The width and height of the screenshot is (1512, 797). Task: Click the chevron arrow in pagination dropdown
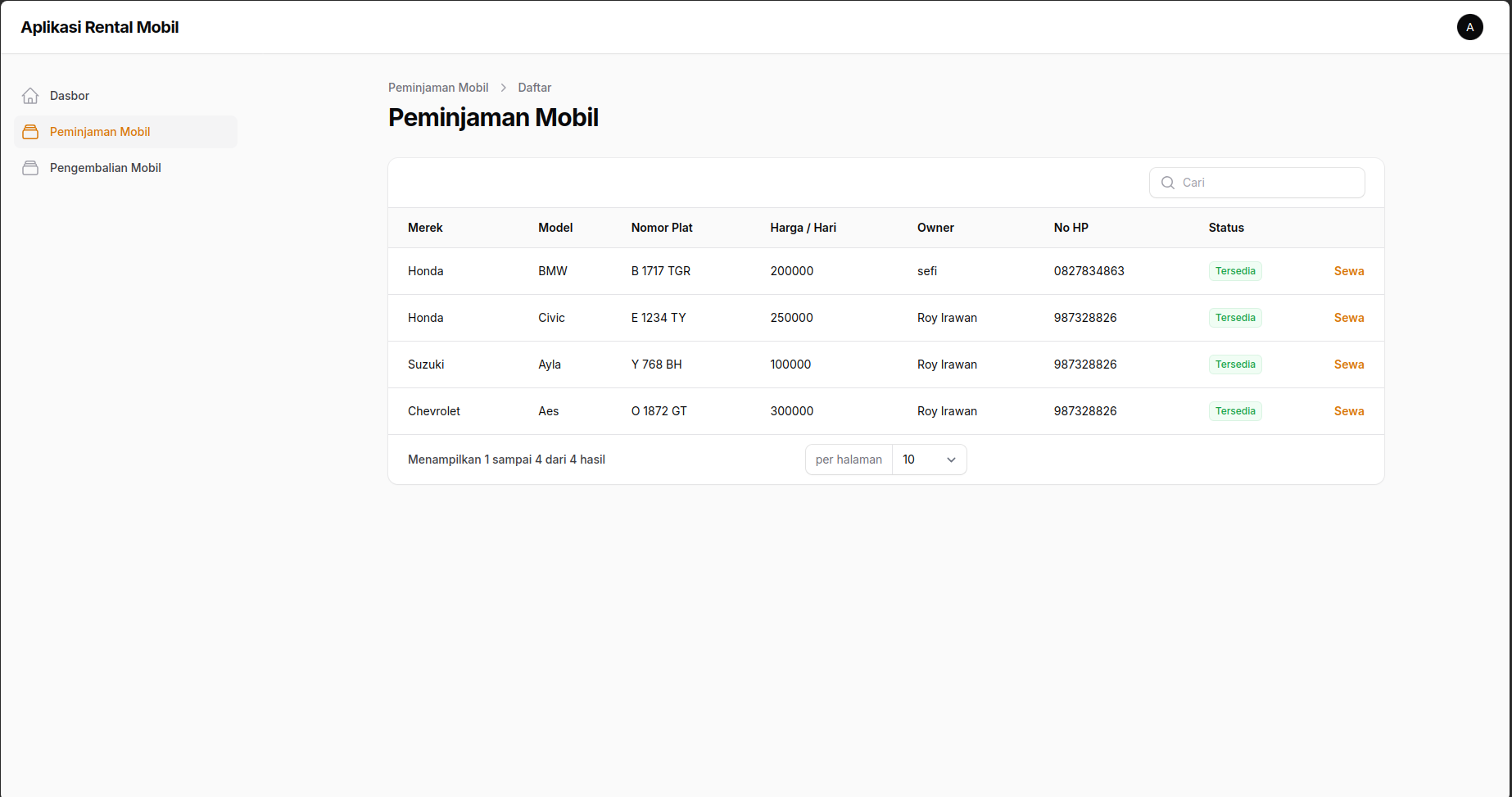[x=950, y=460]
